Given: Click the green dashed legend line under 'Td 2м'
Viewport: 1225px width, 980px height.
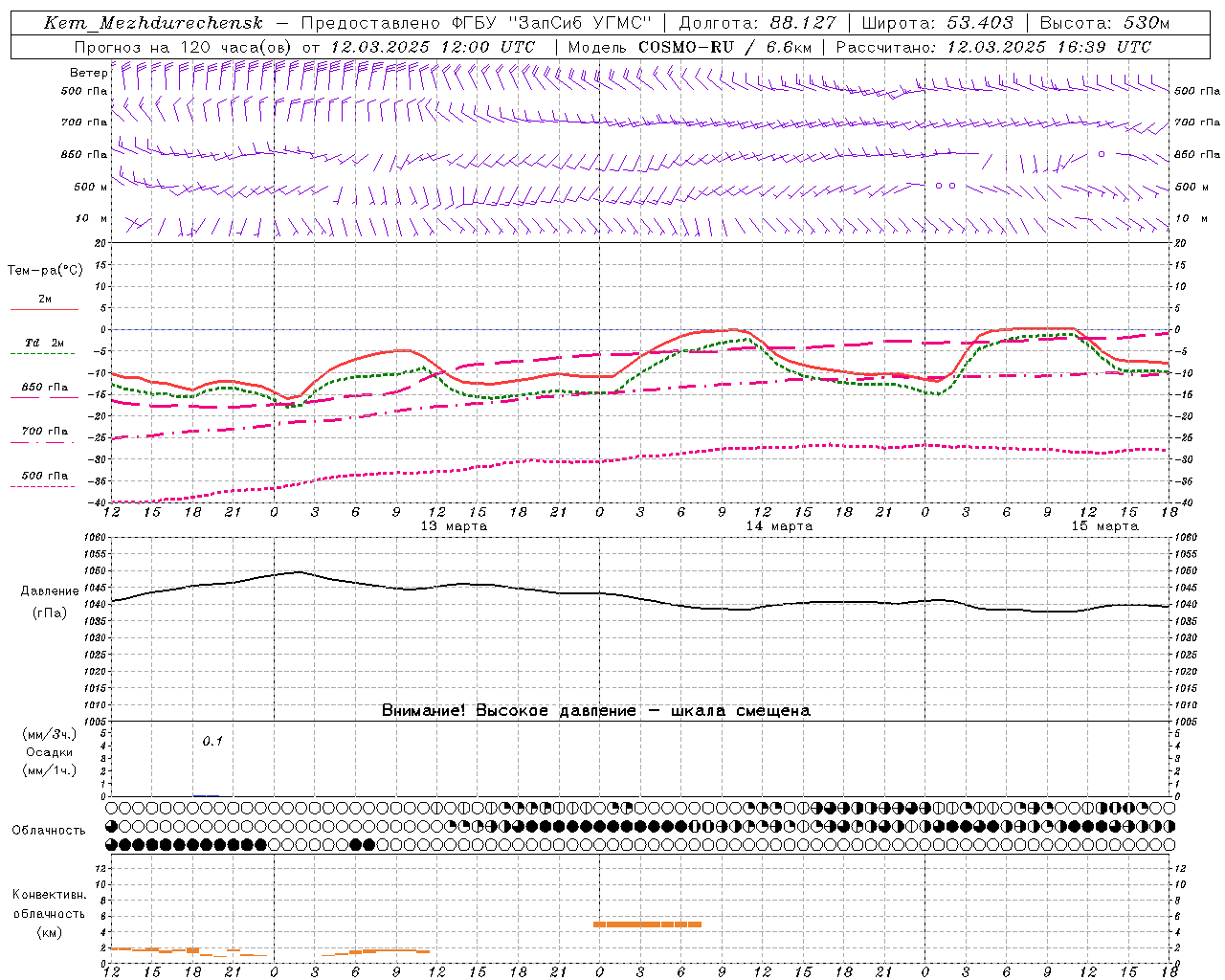Looking at the screenshot, I should coord(43,354).
